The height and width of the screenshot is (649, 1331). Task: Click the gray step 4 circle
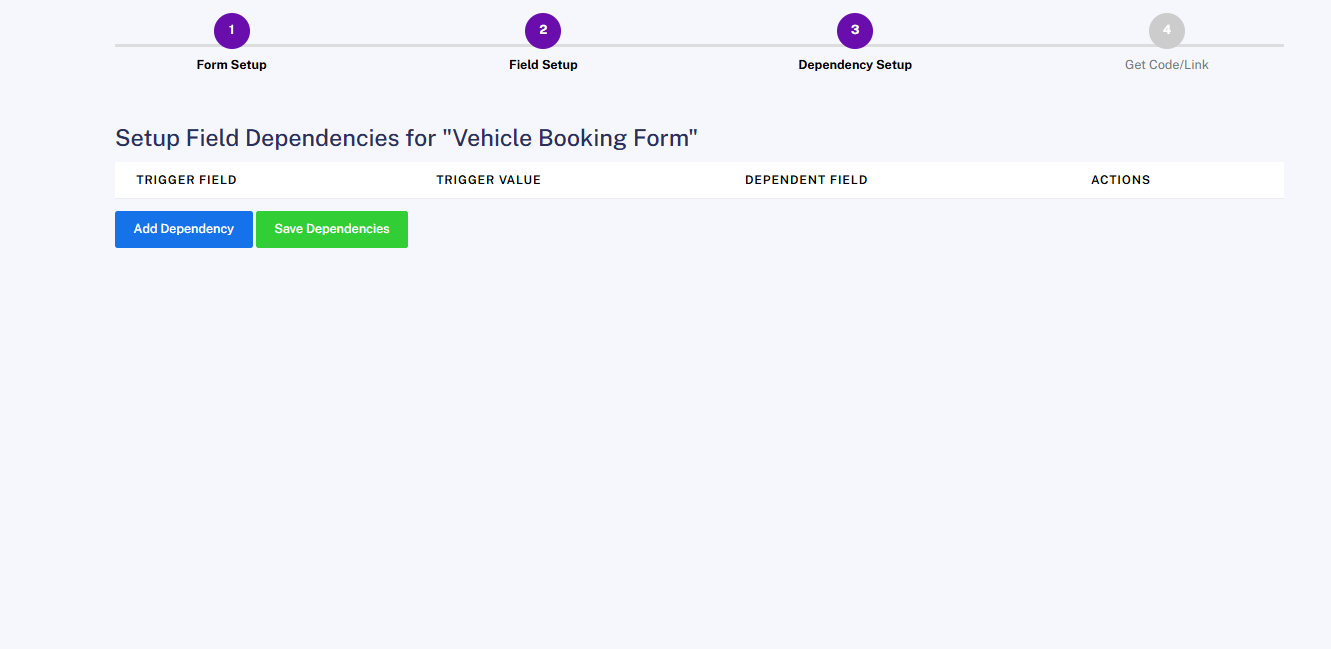(x=1166, y=30)
